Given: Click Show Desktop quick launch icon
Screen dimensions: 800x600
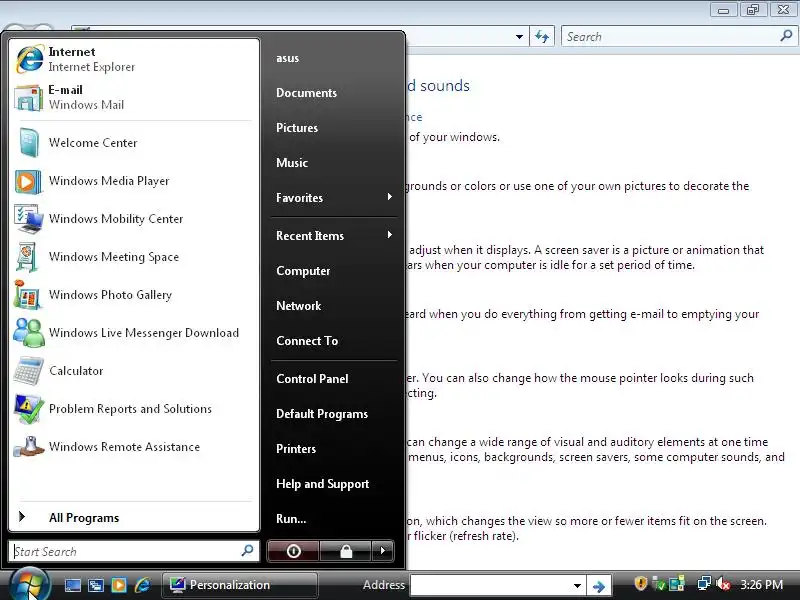Looking at the screenshot, I should 72,585.
